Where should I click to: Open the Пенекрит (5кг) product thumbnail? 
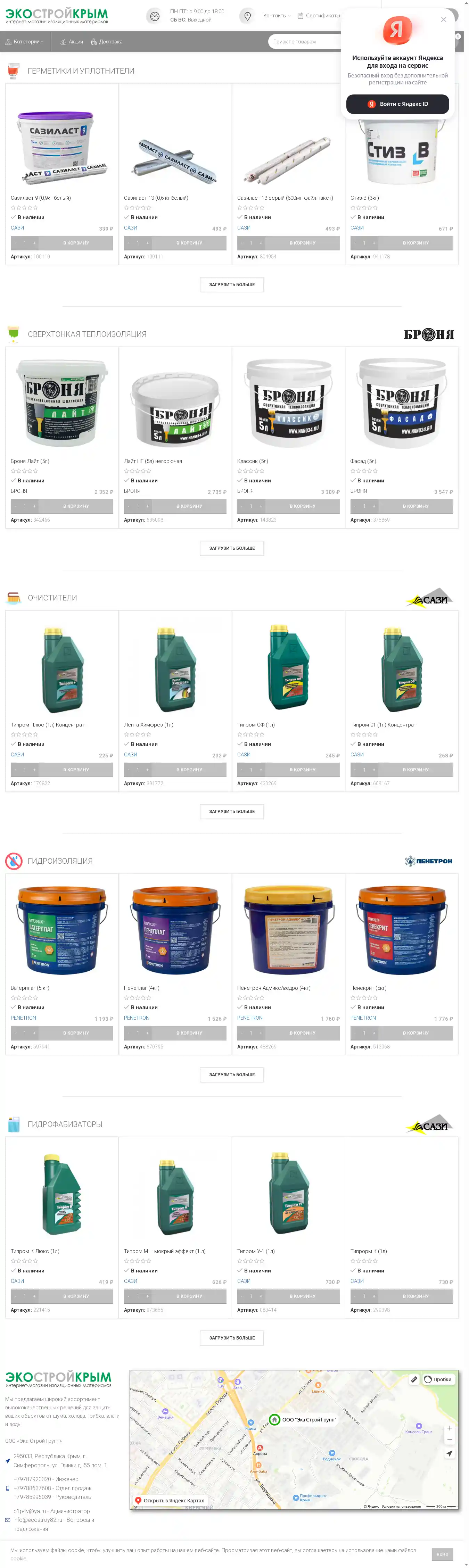pos(402,931)
